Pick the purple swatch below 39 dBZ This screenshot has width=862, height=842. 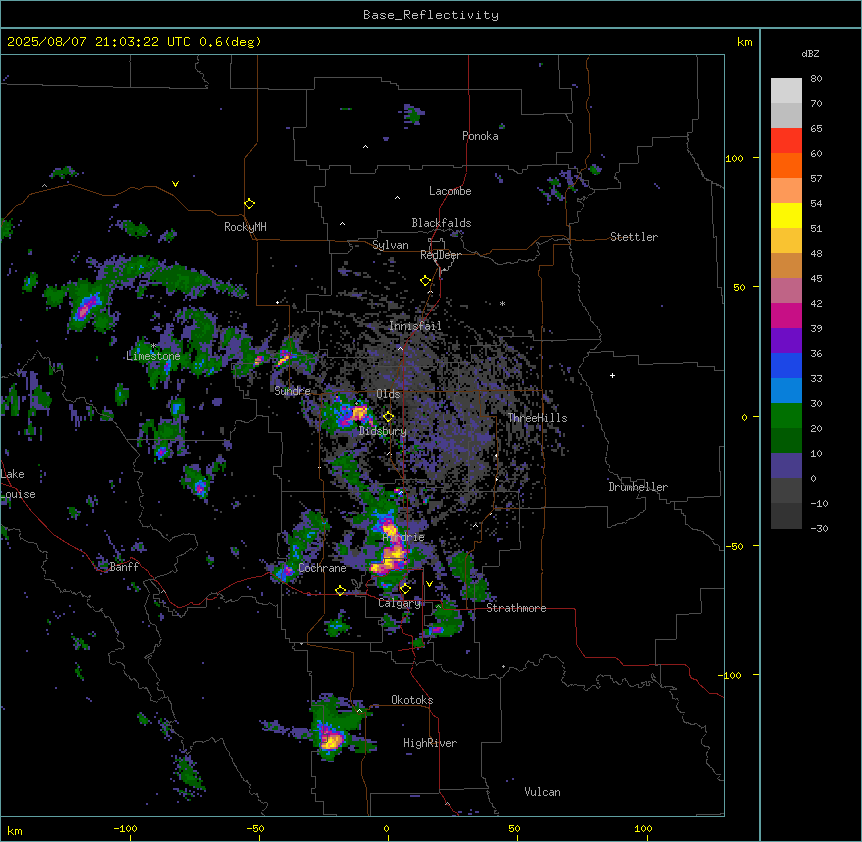click(786, 341)
